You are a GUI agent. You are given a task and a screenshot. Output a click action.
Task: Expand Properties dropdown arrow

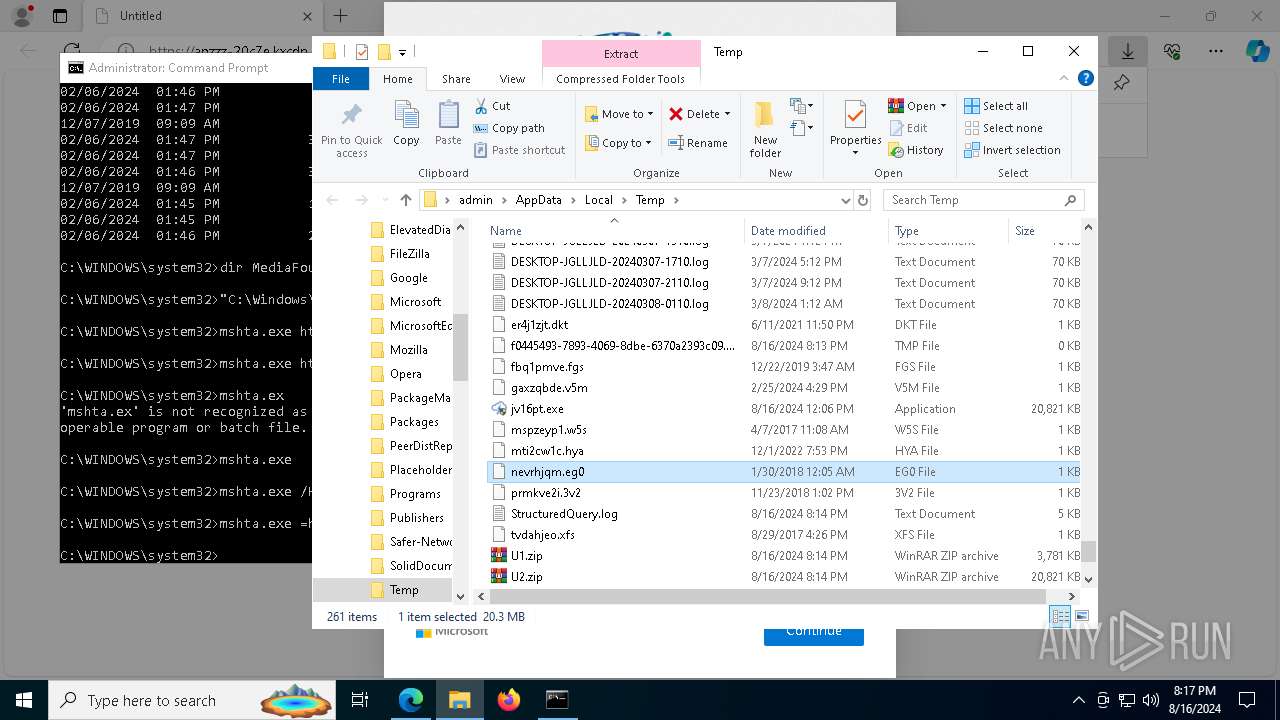coord(855,153)
